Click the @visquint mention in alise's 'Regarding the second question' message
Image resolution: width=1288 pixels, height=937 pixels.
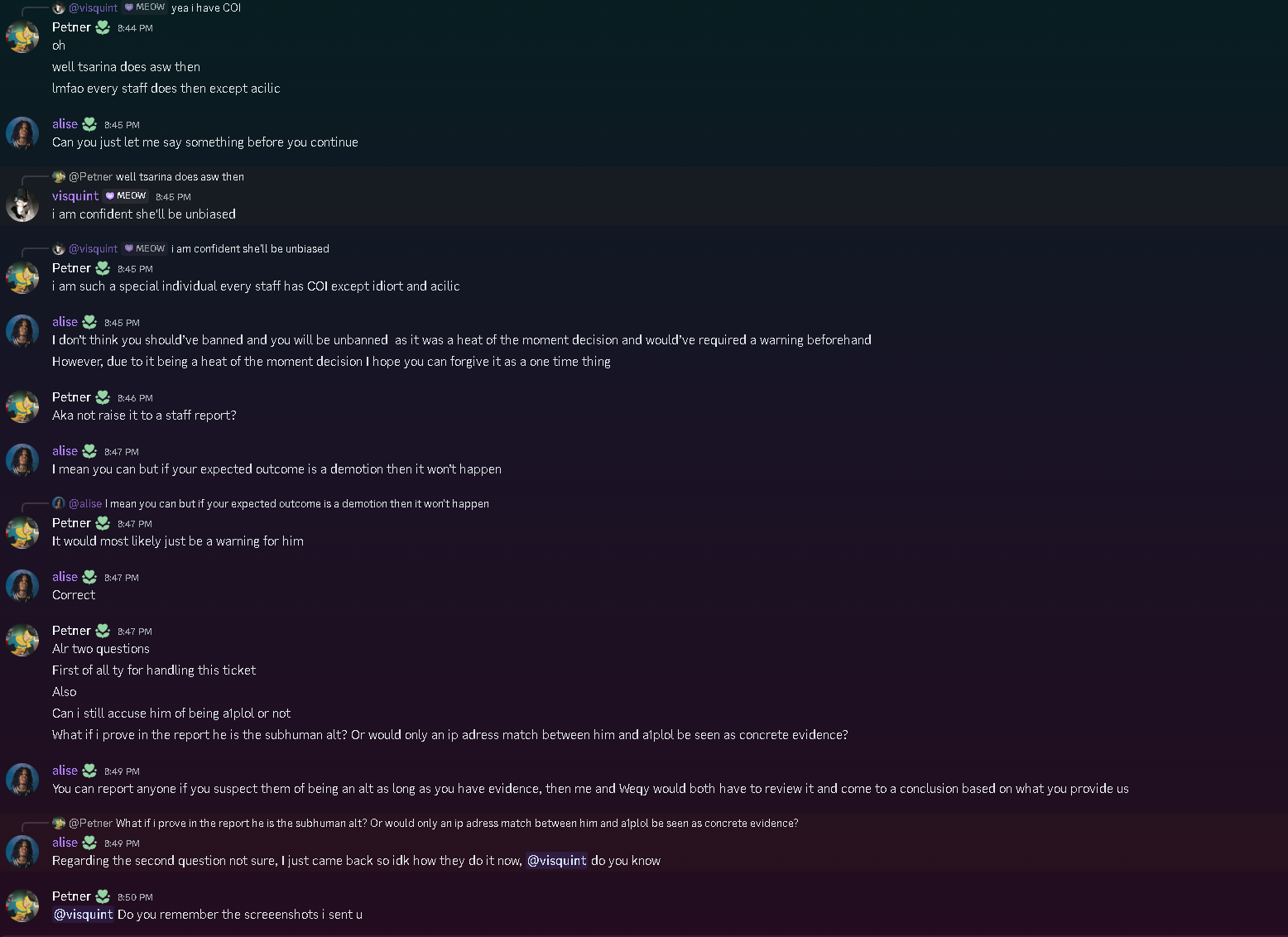(x=556, y=861)
